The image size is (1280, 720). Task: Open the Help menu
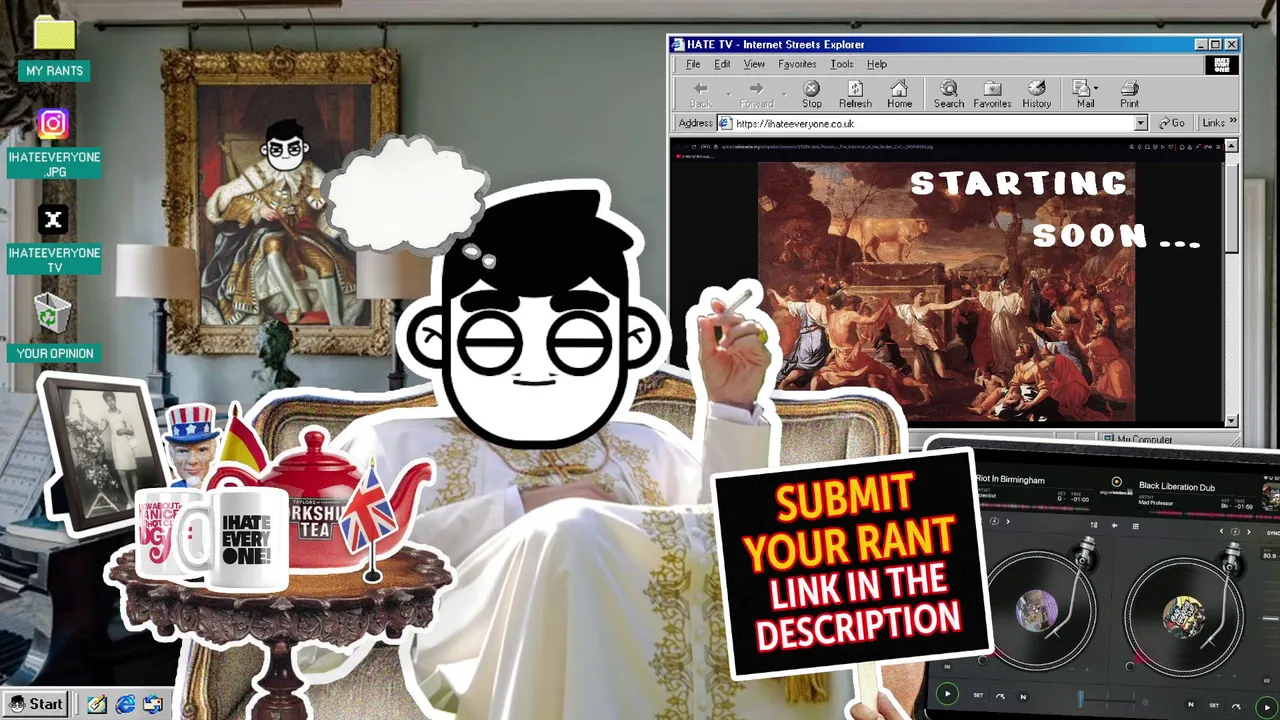pyautogui.click(x=877, y=64)
